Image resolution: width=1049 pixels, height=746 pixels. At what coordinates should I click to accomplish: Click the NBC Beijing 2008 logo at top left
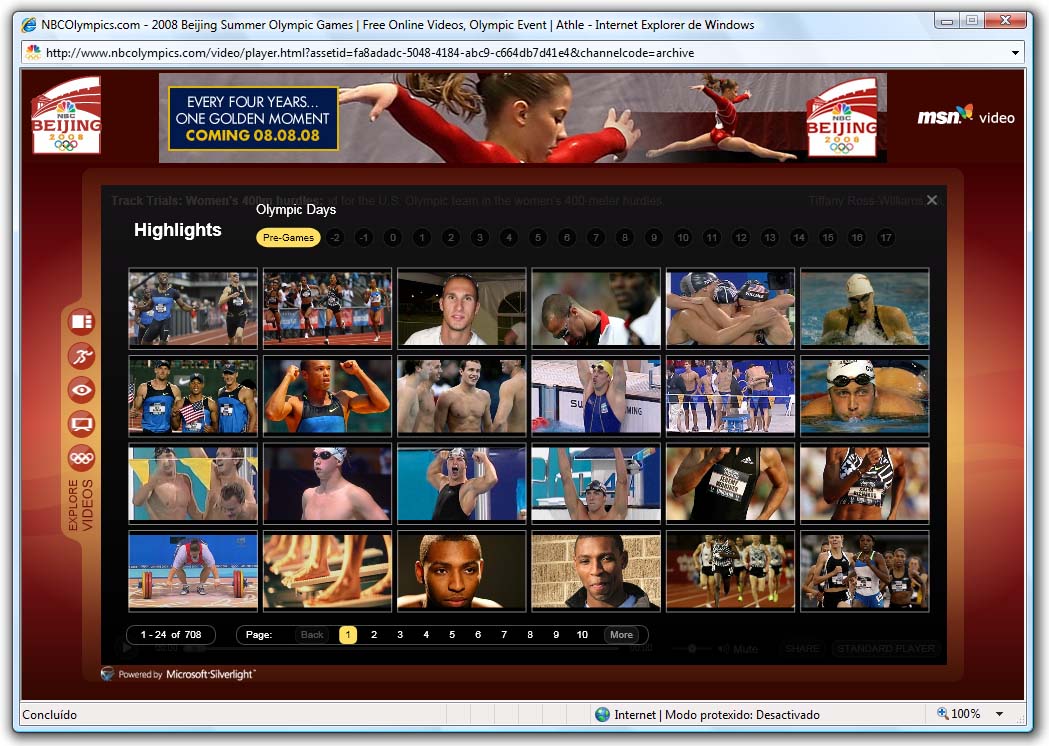(x=66, y=115)
